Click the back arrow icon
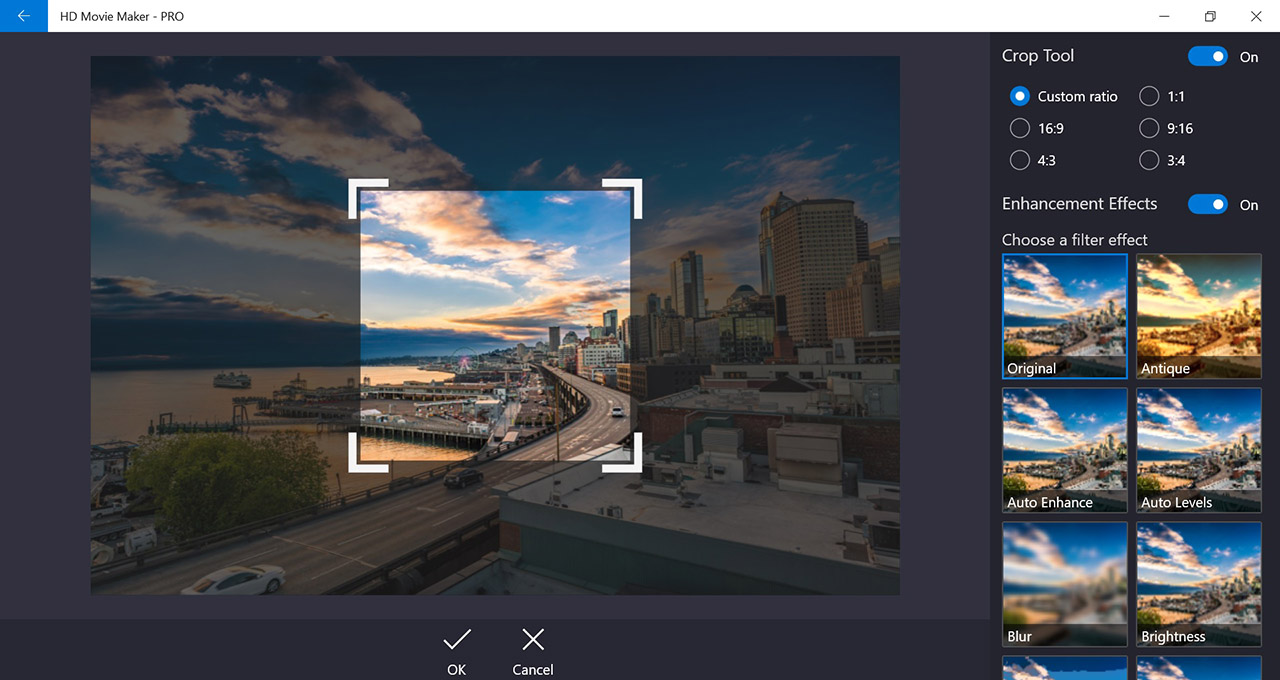1280x680 pixels. 23,16
